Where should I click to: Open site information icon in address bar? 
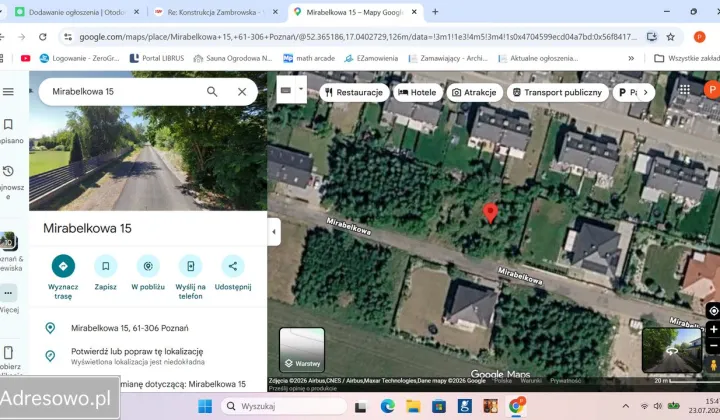coord(68,37)
